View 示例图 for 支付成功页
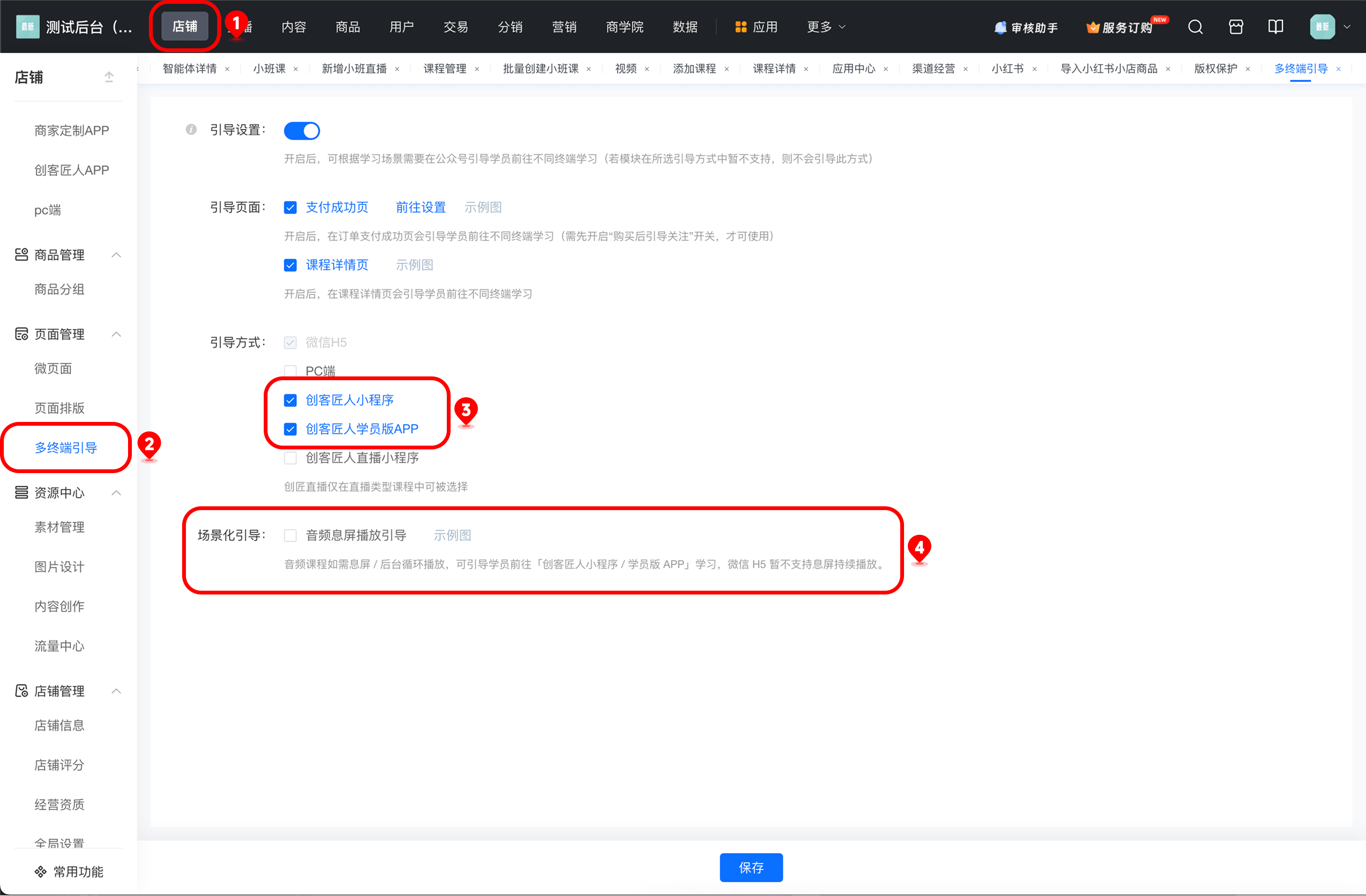The image size is (1366, 896). (x=483, y=208)
